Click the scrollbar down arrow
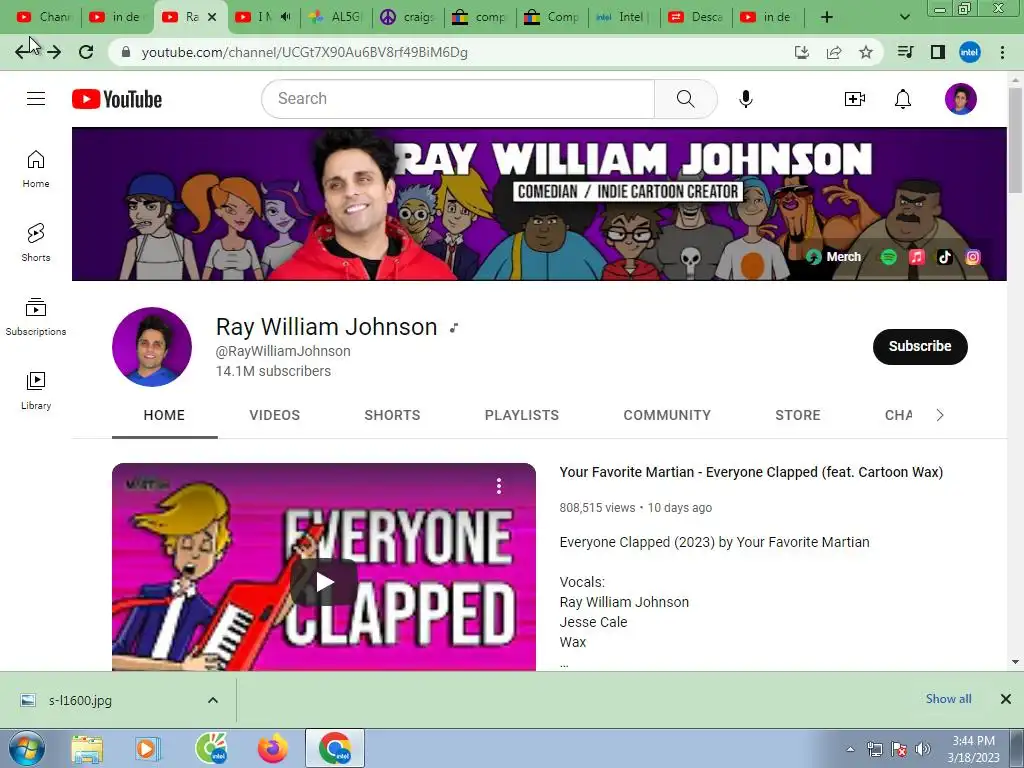 tap(1015, 662)
